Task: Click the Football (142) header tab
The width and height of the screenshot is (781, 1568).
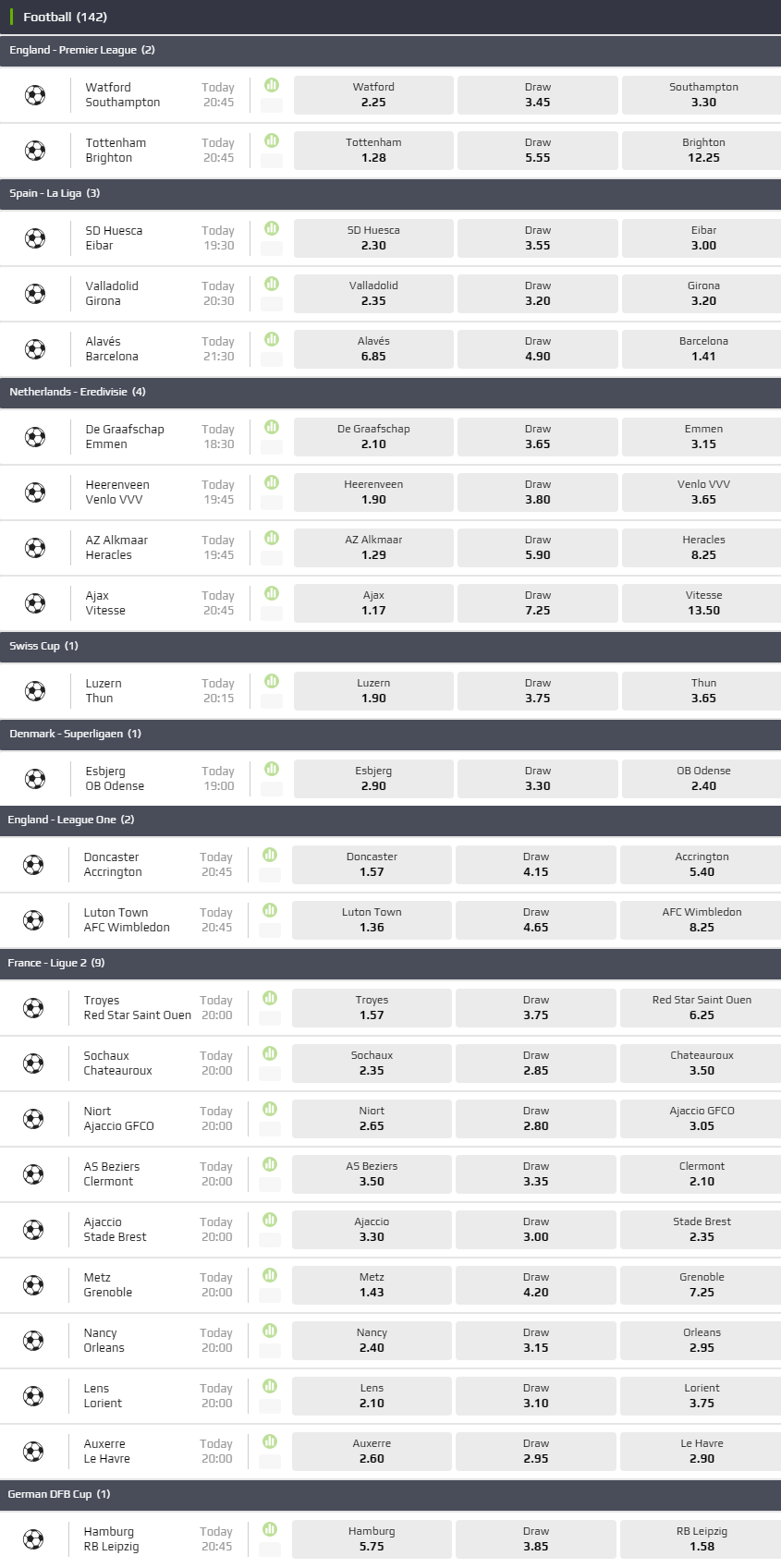Action: [x=65, y=17]
